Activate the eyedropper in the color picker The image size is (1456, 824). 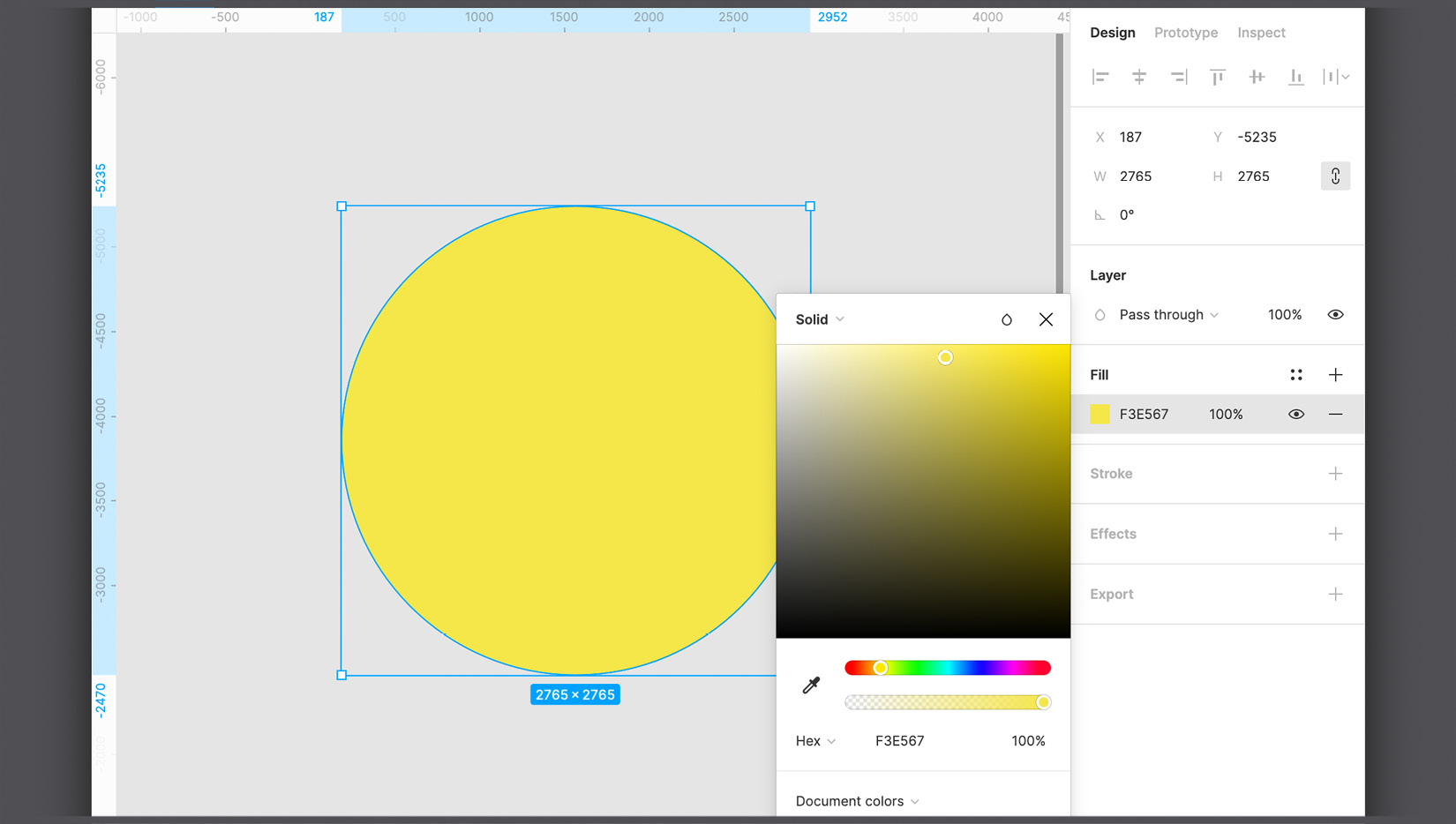click(x=811, y=683)
